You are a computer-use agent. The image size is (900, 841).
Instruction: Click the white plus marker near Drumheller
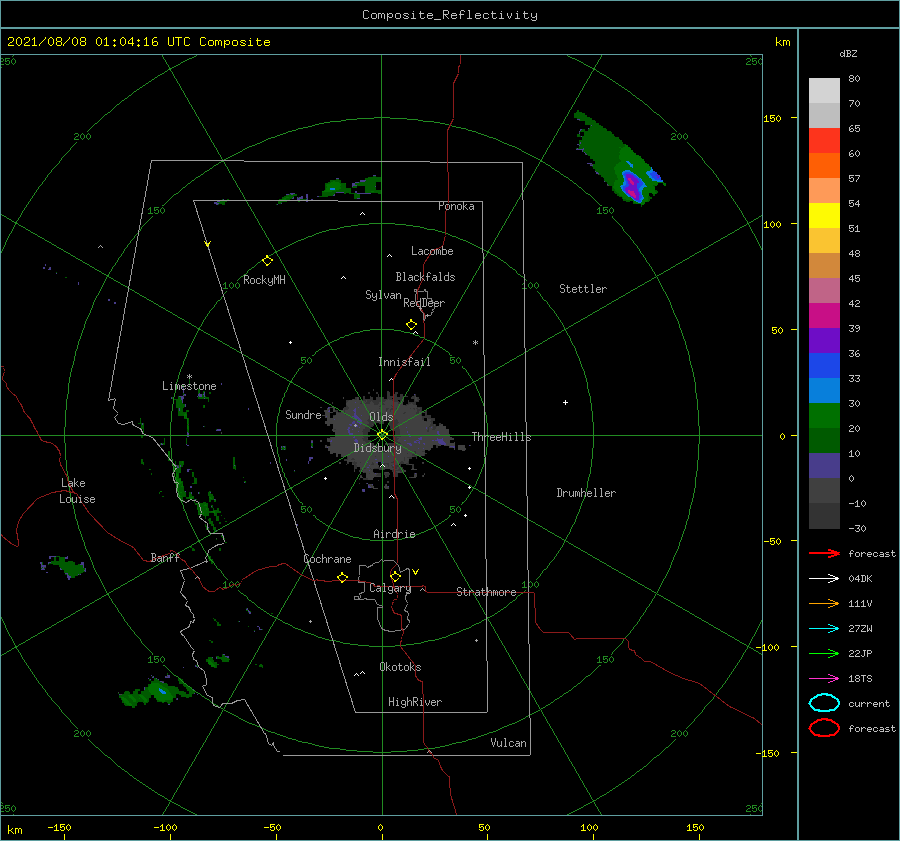coord(565,402)
